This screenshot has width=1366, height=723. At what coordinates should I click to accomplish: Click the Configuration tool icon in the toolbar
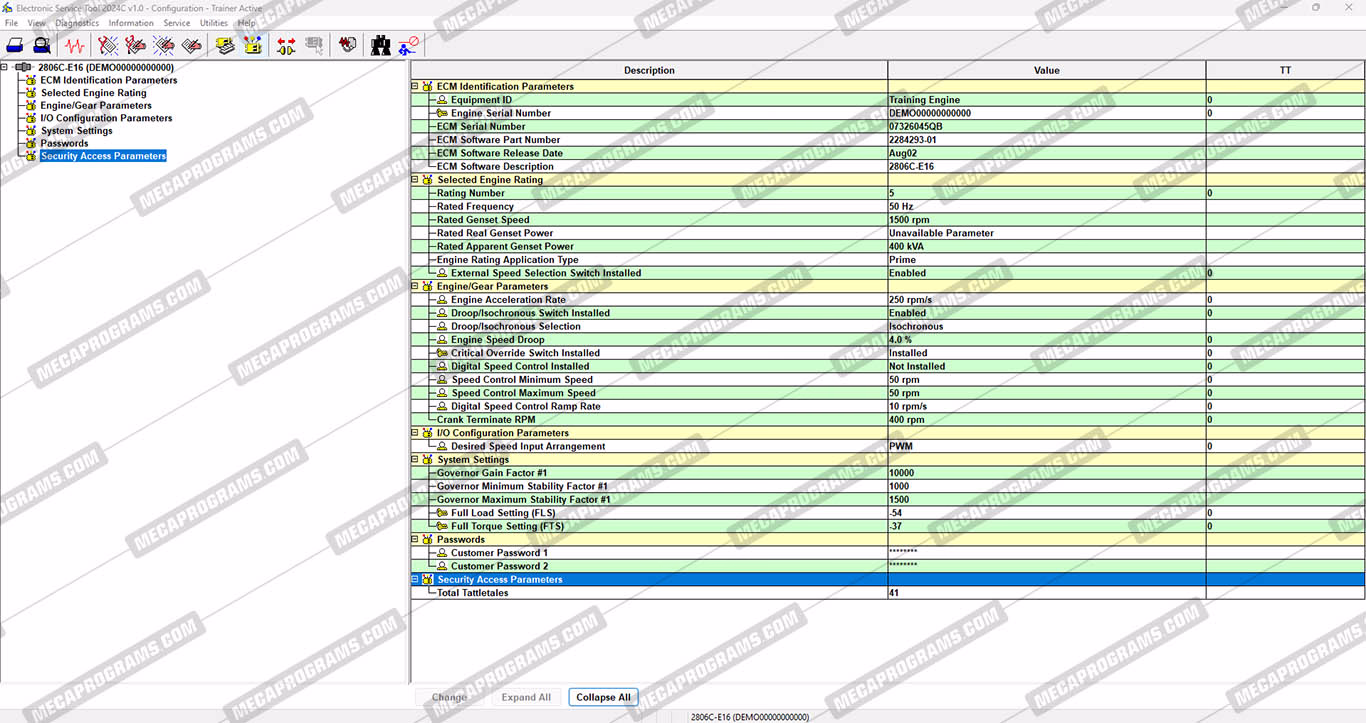point(253,45)
